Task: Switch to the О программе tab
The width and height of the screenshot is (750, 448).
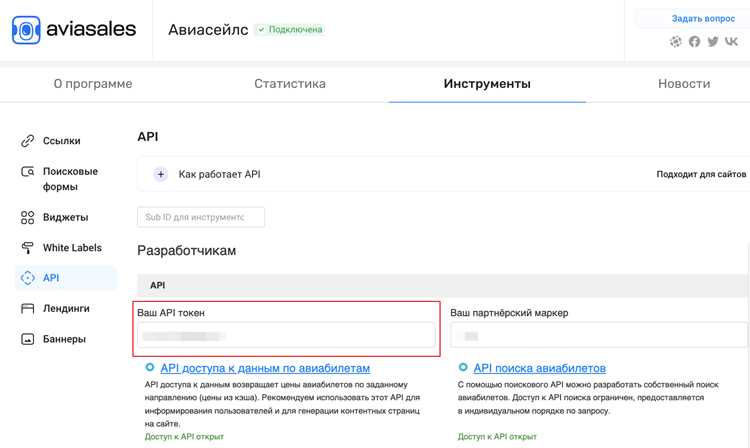Action: click(x=93, y=84)
